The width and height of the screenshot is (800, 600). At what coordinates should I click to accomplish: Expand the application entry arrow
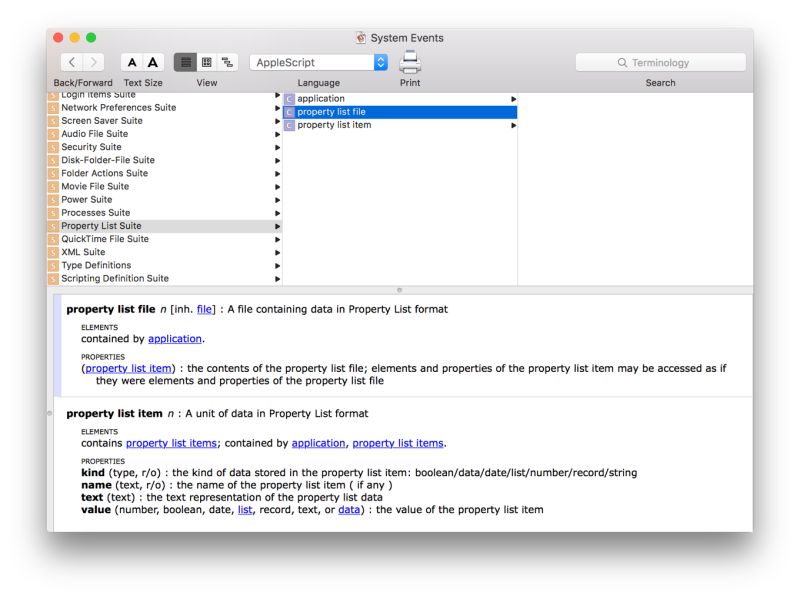coord(513,98)
